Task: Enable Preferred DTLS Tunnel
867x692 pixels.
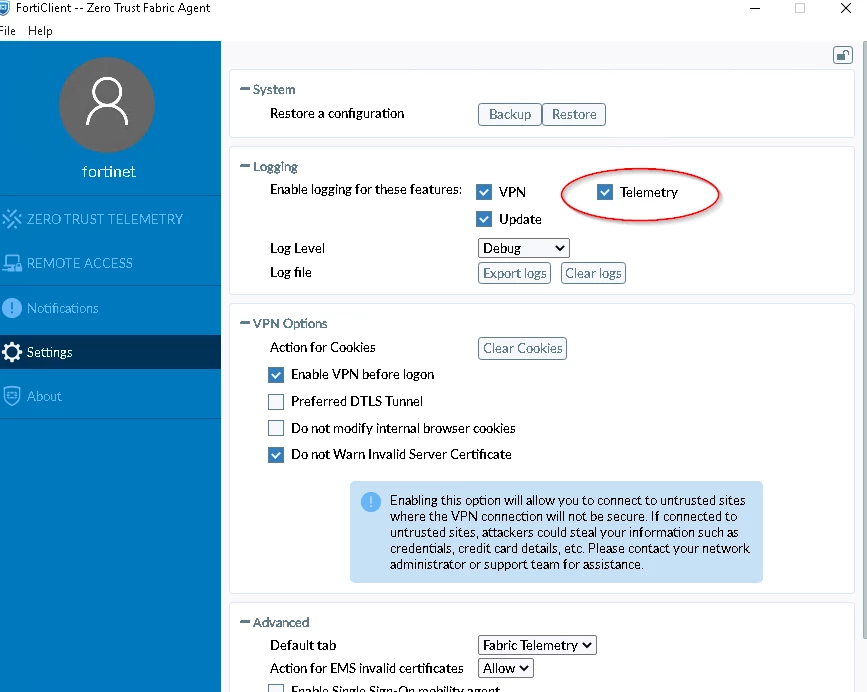Action: pos(276,401)
